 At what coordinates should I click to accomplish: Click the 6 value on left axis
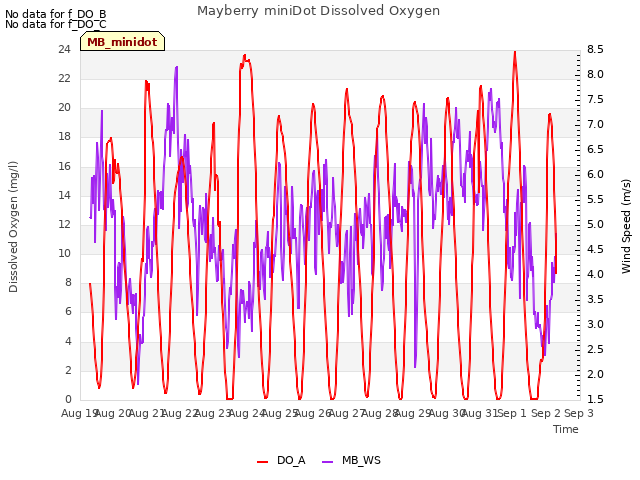coord(68,312)
